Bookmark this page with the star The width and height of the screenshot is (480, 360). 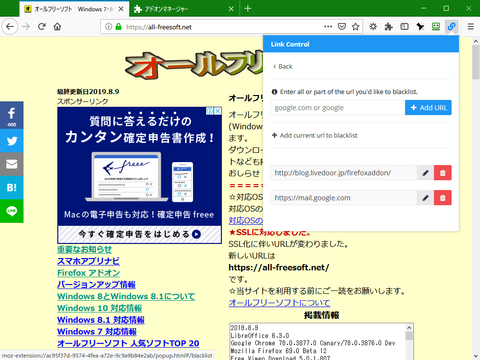click(x=356, y=27)
